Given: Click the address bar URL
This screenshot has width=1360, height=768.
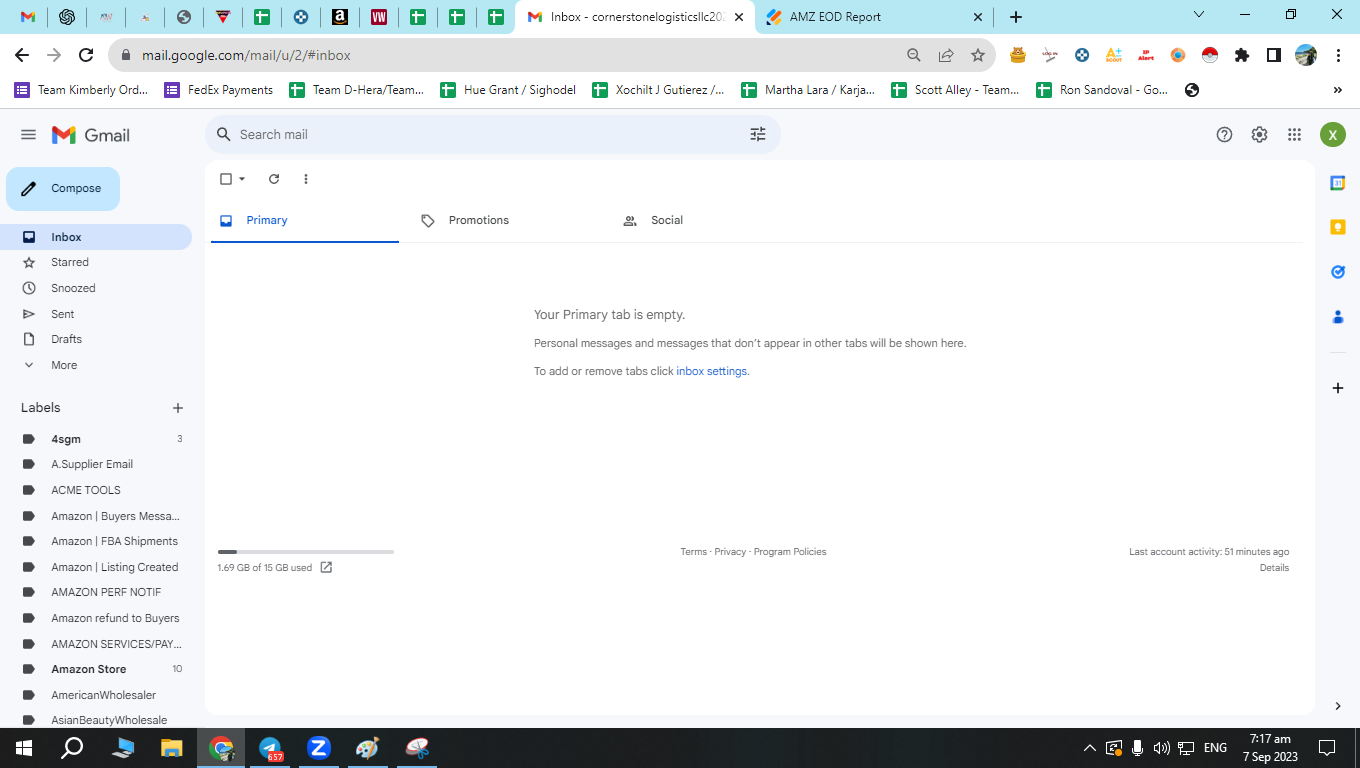Looking at the screenshot, I should tap(246, 55).
